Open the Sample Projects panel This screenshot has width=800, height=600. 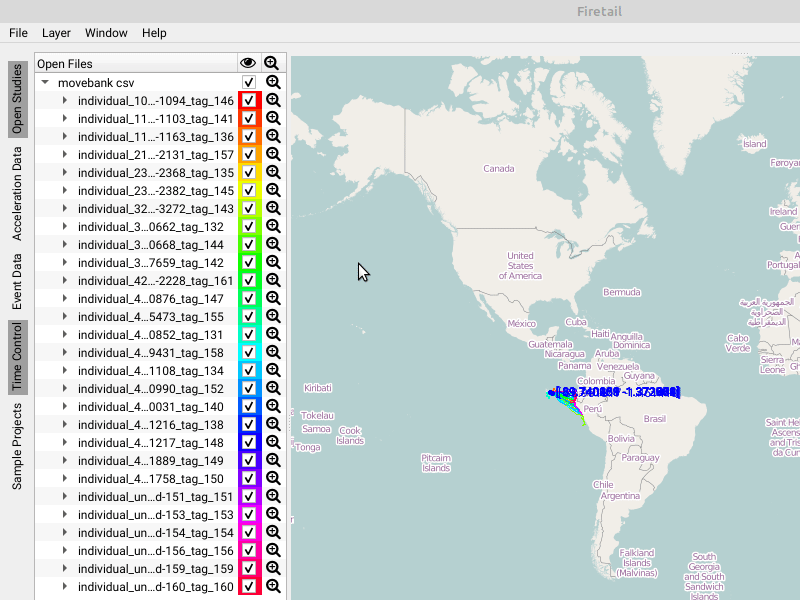click(17, 446)
